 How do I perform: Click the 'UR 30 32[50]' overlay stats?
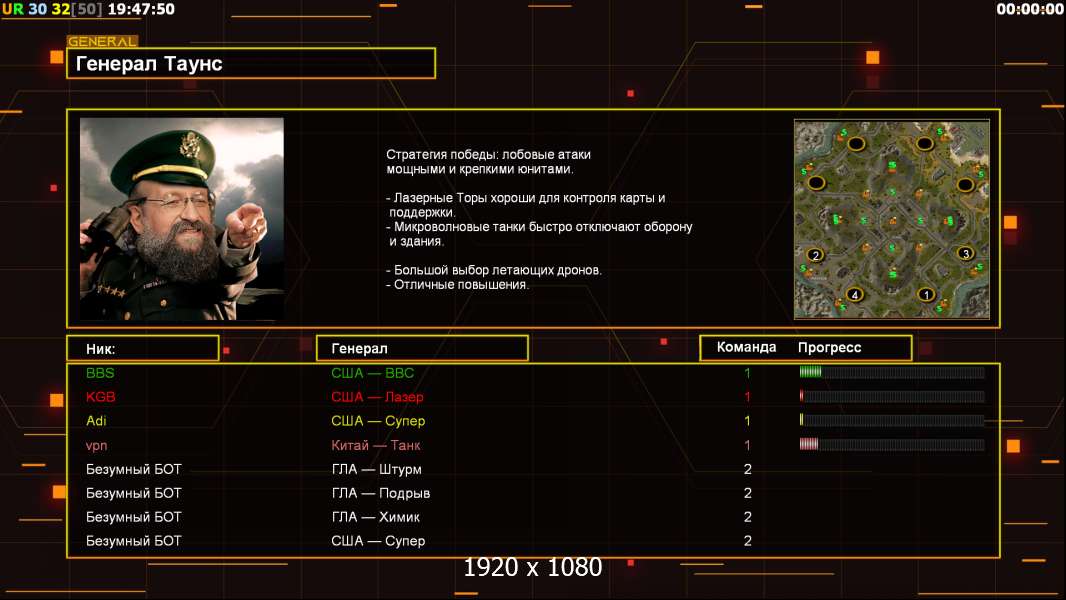click(52, 9)
